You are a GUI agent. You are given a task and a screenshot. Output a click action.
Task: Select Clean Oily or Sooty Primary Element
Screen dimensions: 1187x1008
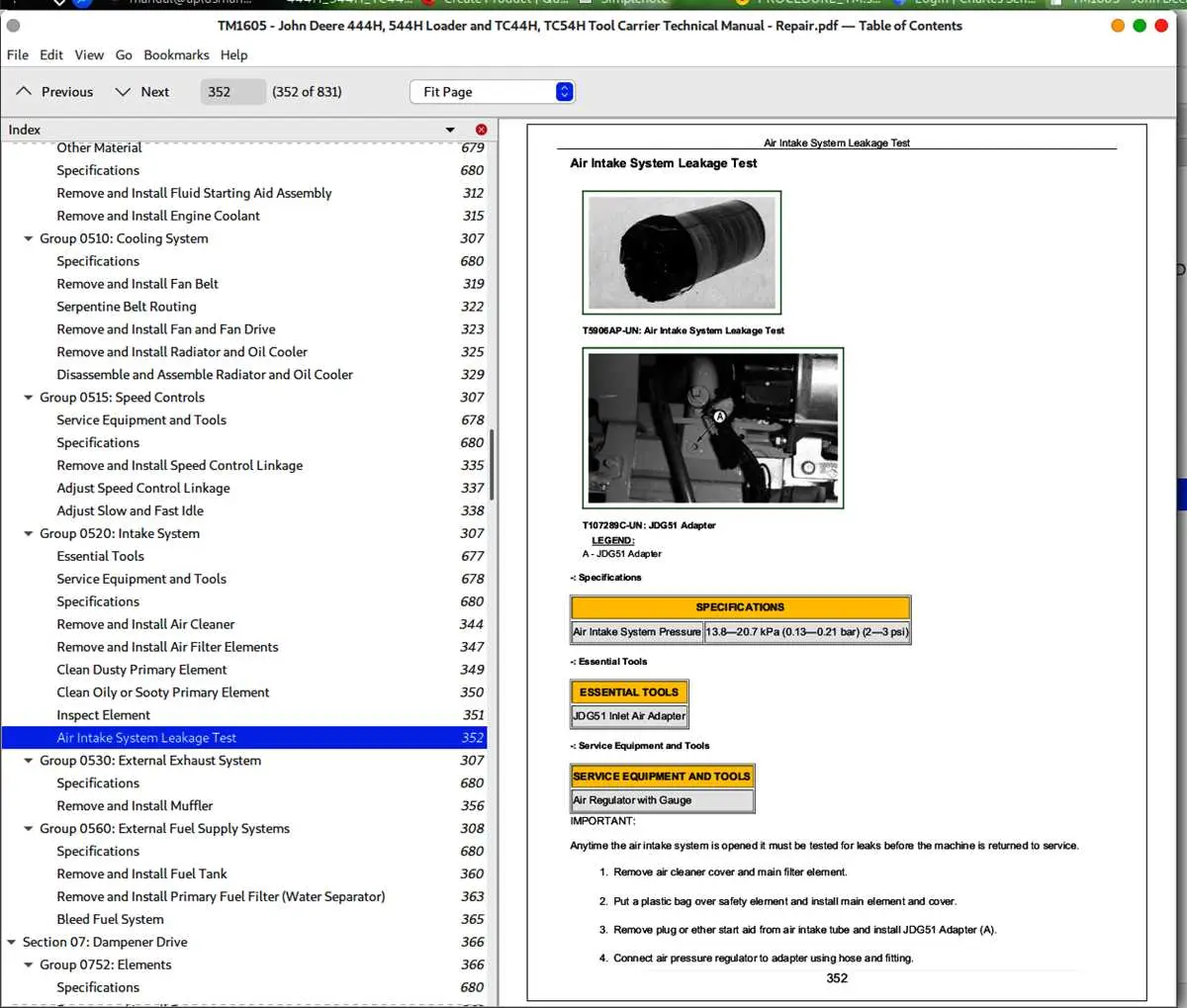point(163,693)
